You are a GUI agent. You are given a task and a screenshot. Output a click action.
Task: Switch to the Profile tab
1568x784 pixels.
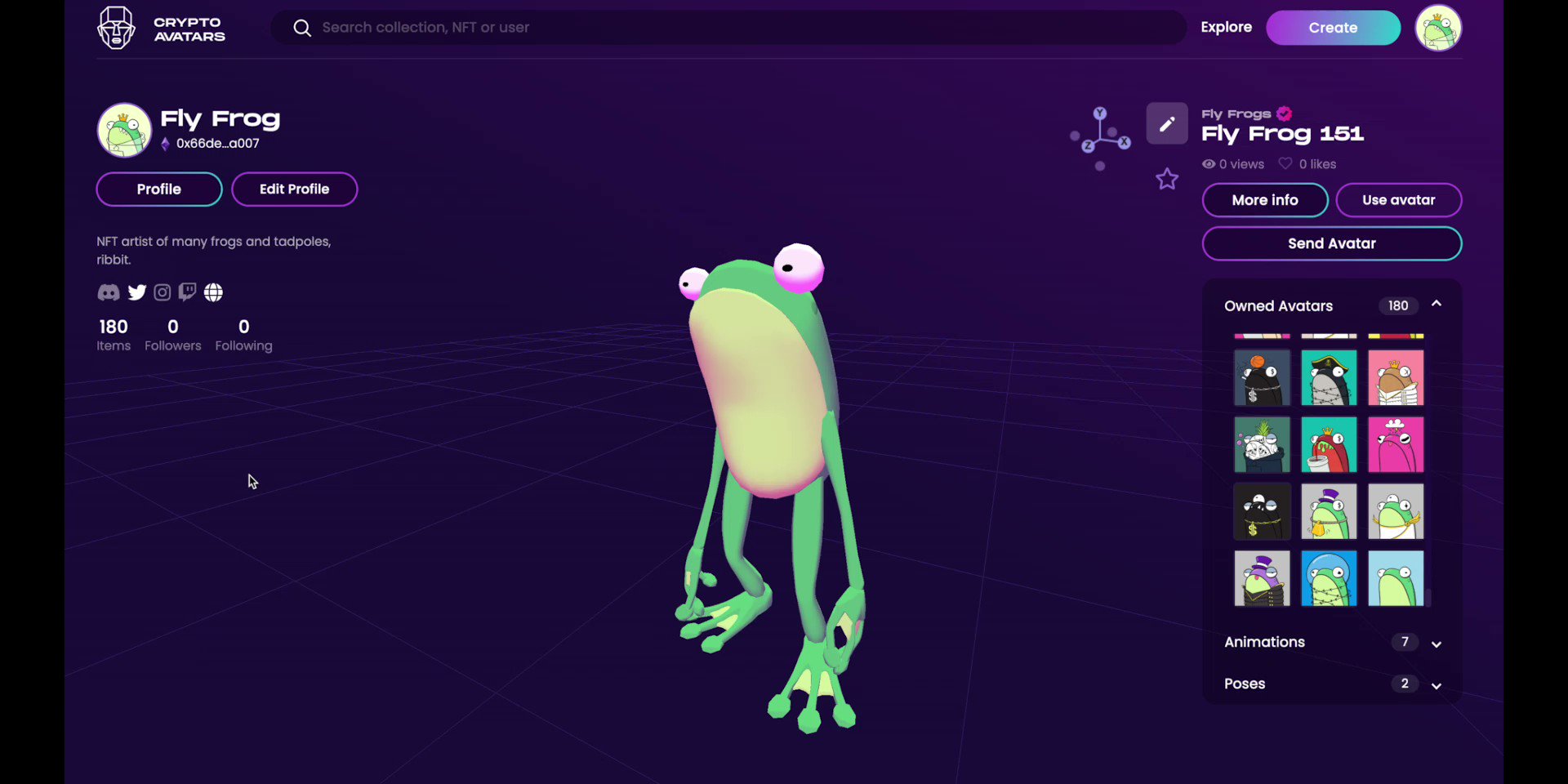tap(158, 189)
